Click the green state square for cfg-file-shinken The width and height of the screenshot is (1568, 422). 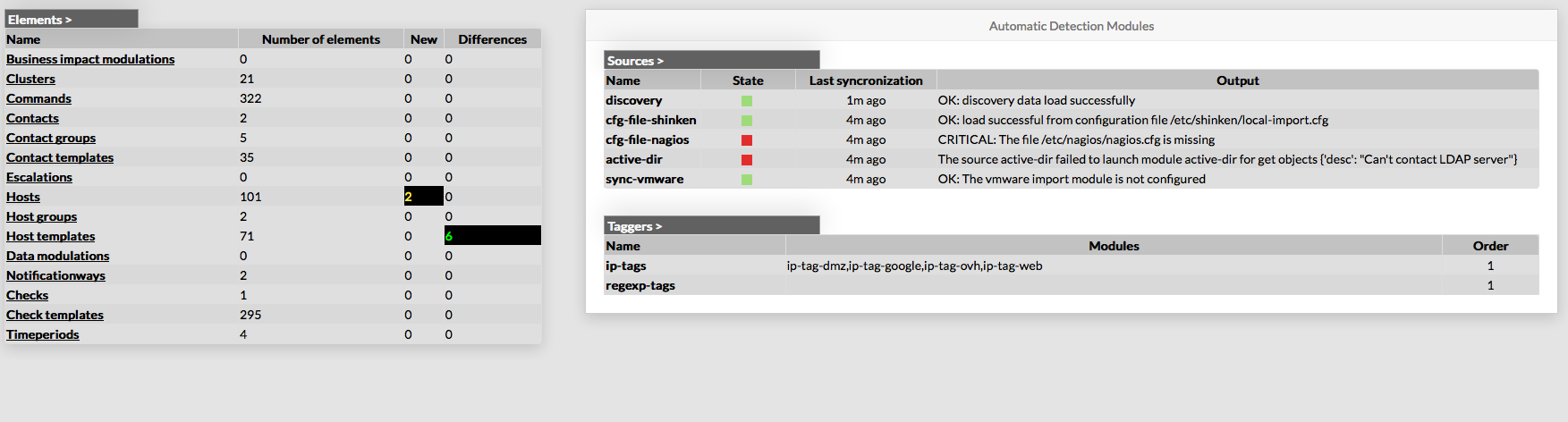[x=747, y=121]
